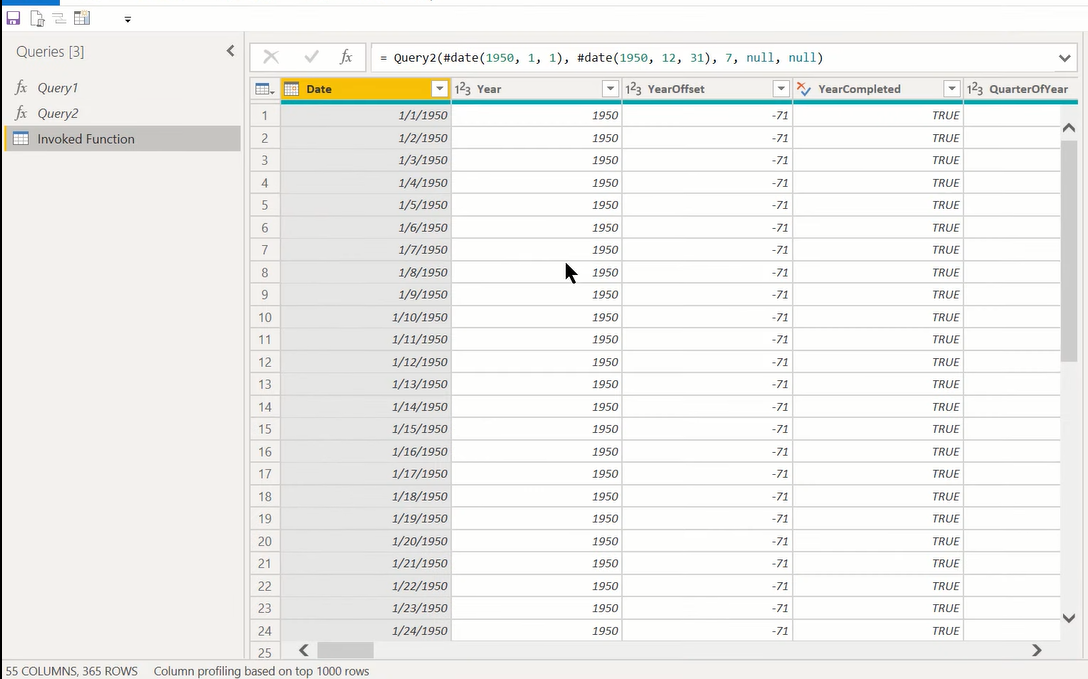Click the TRUE value in row 3
This screenshot has height=679, width=1088.
[878, 160]
